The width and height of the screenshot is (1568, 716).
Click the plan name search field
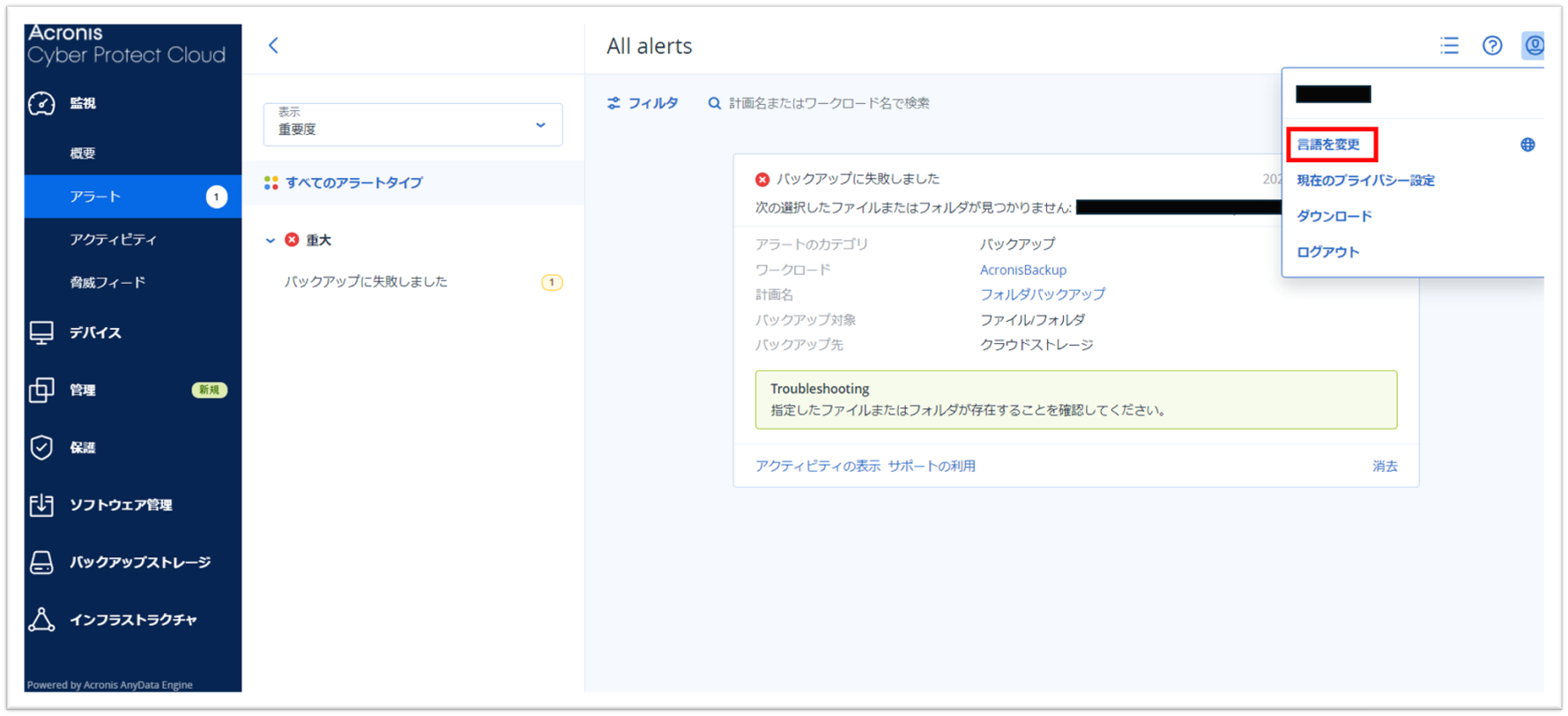tap(829, 103)
